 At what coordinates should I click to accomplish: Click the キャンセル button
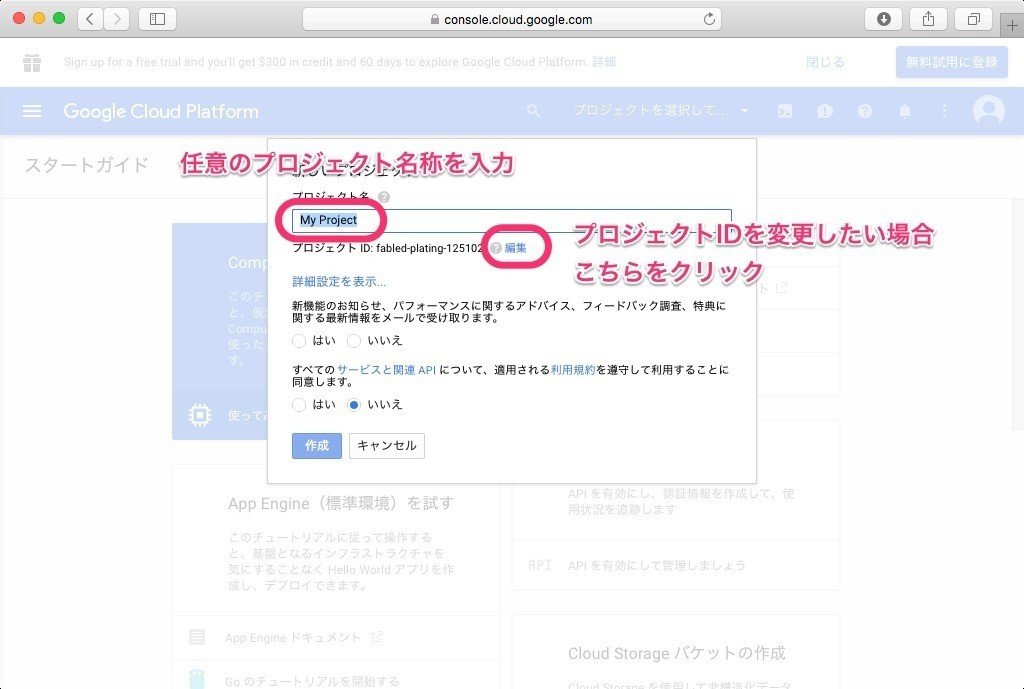click(x=387, y=445)
